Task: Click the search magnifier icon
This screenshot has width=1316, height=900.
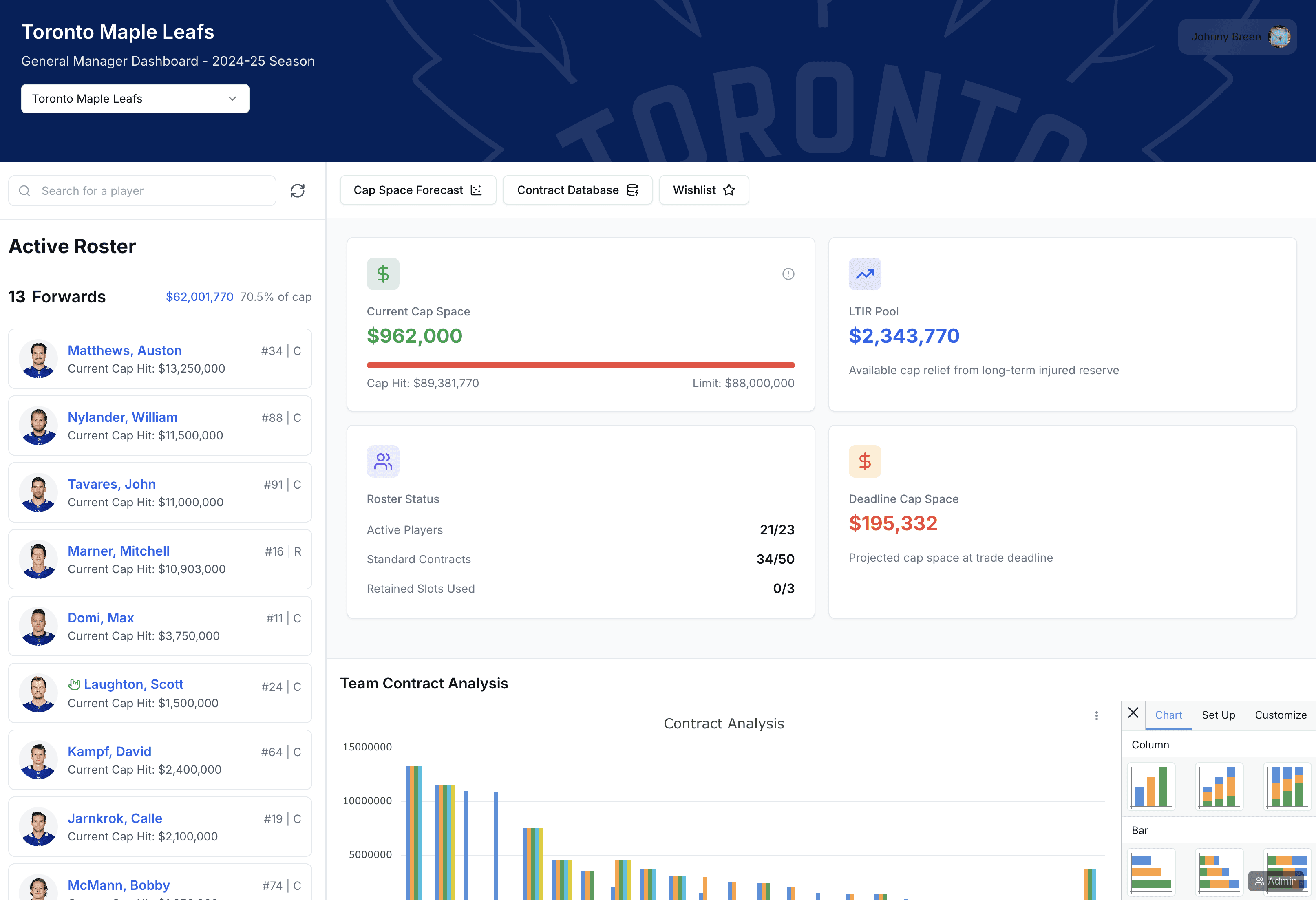Action: 24,191
